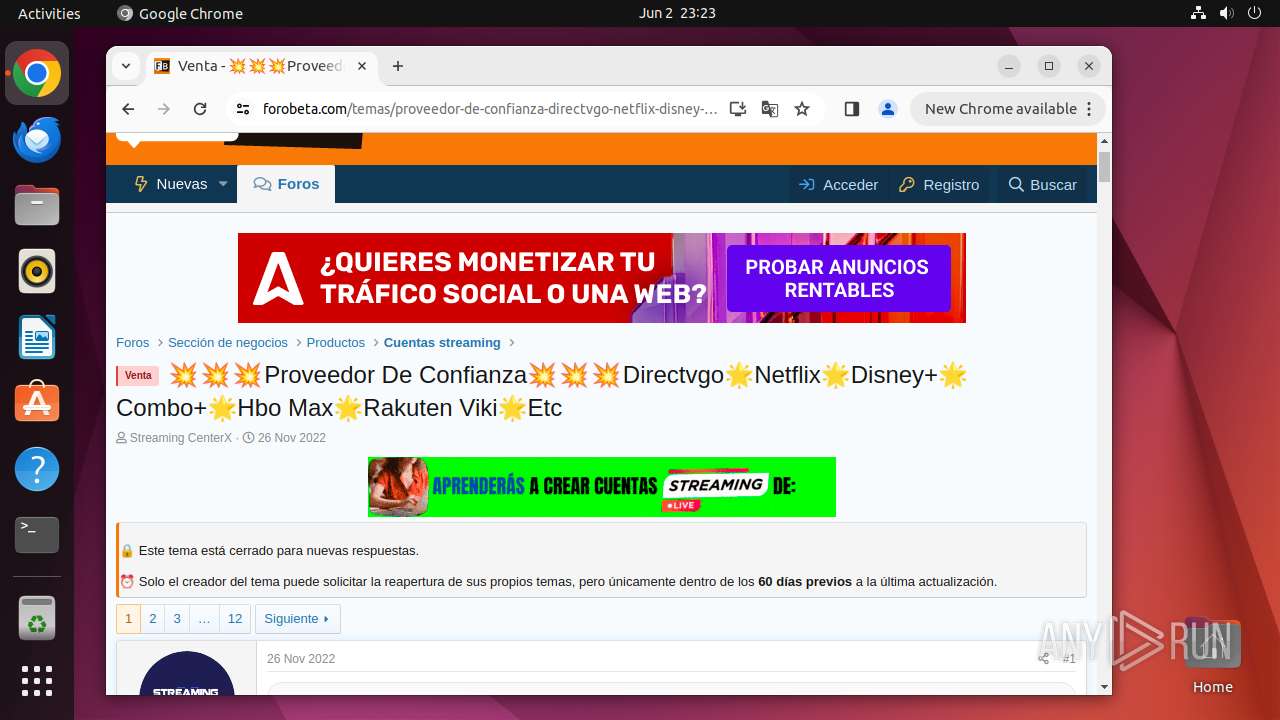This screenshot has width=1280, height=720.
Task: Open the Nuevas navigation item
Action: (x=170, y=184)
